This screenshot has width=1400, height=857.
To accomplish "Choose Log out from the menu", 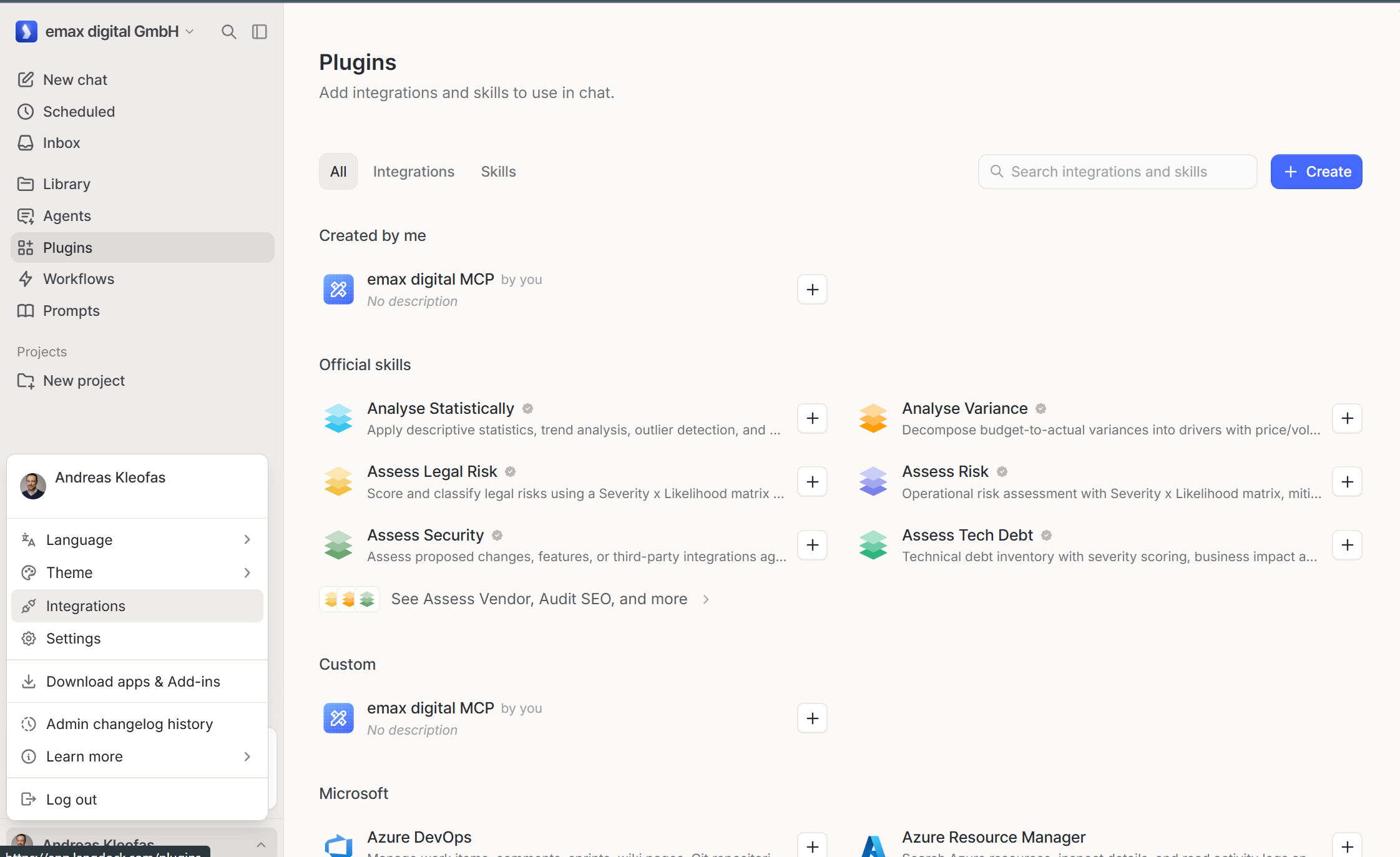I will [x=137, y=800].
